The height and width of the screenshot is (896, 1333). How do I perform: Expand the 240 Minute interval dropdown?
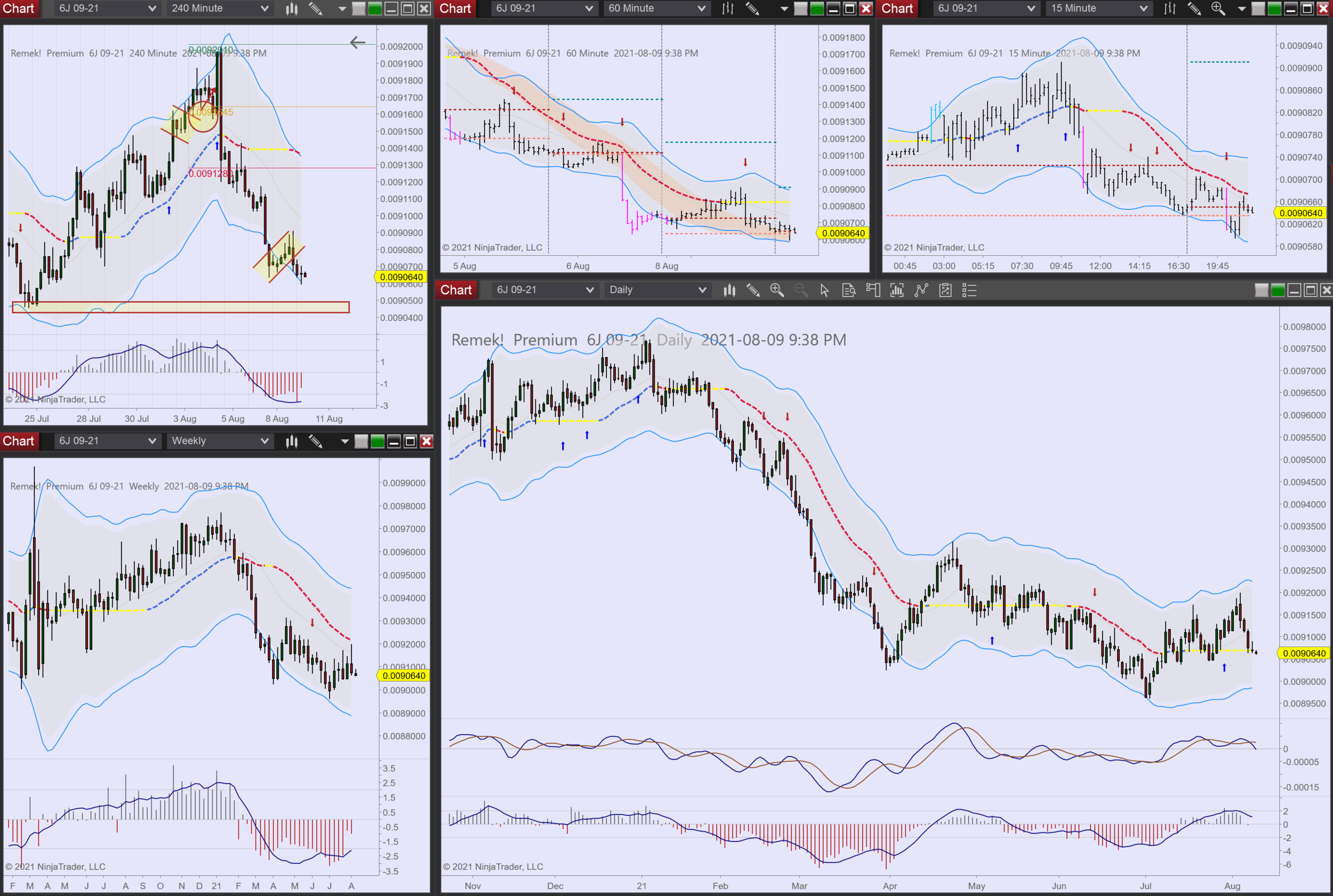[x=264, y=9]
